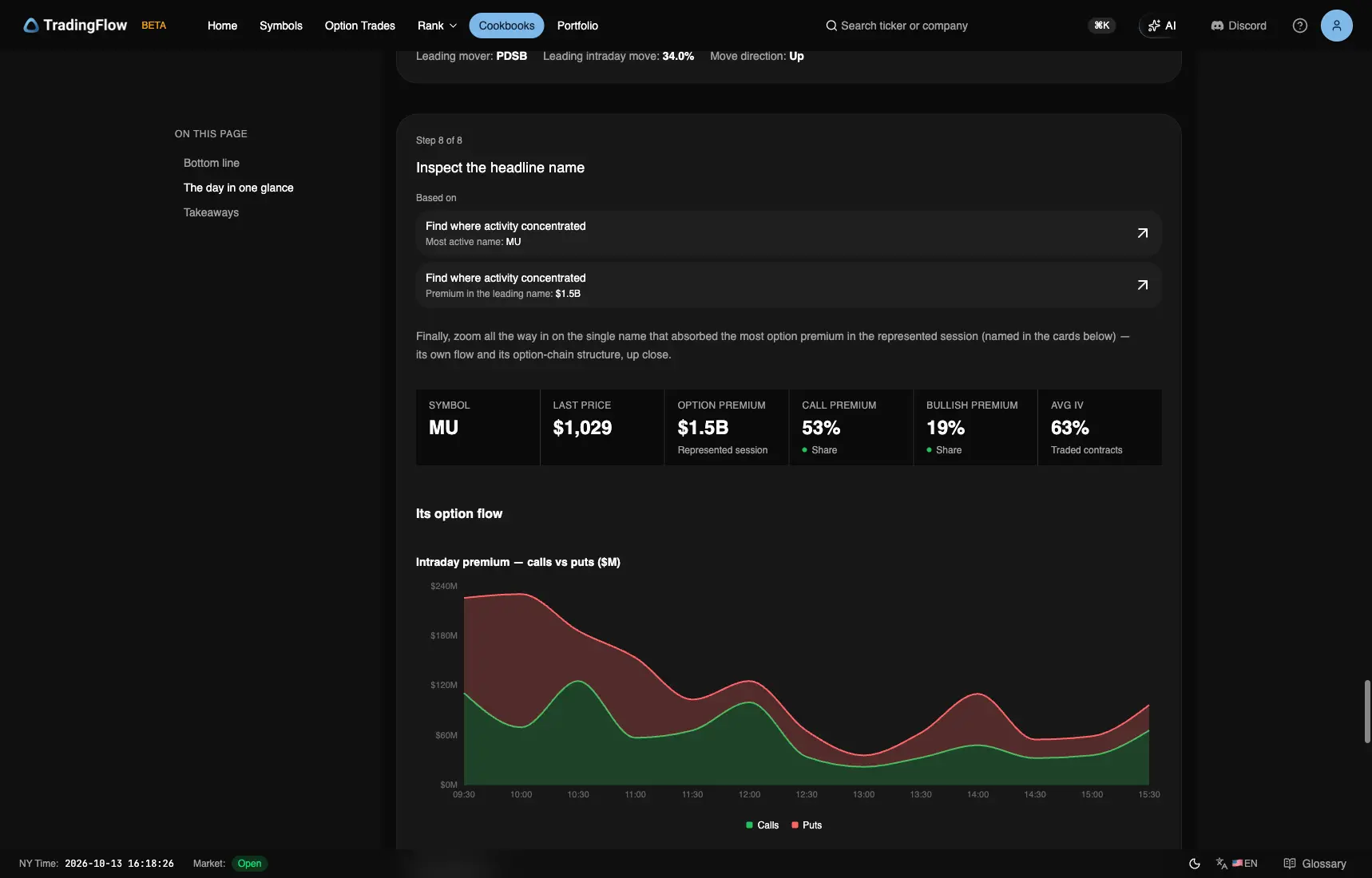1372x878 pixels.
Task: Click the '19%' bullish premium value
Action: (x=946, y=428)
